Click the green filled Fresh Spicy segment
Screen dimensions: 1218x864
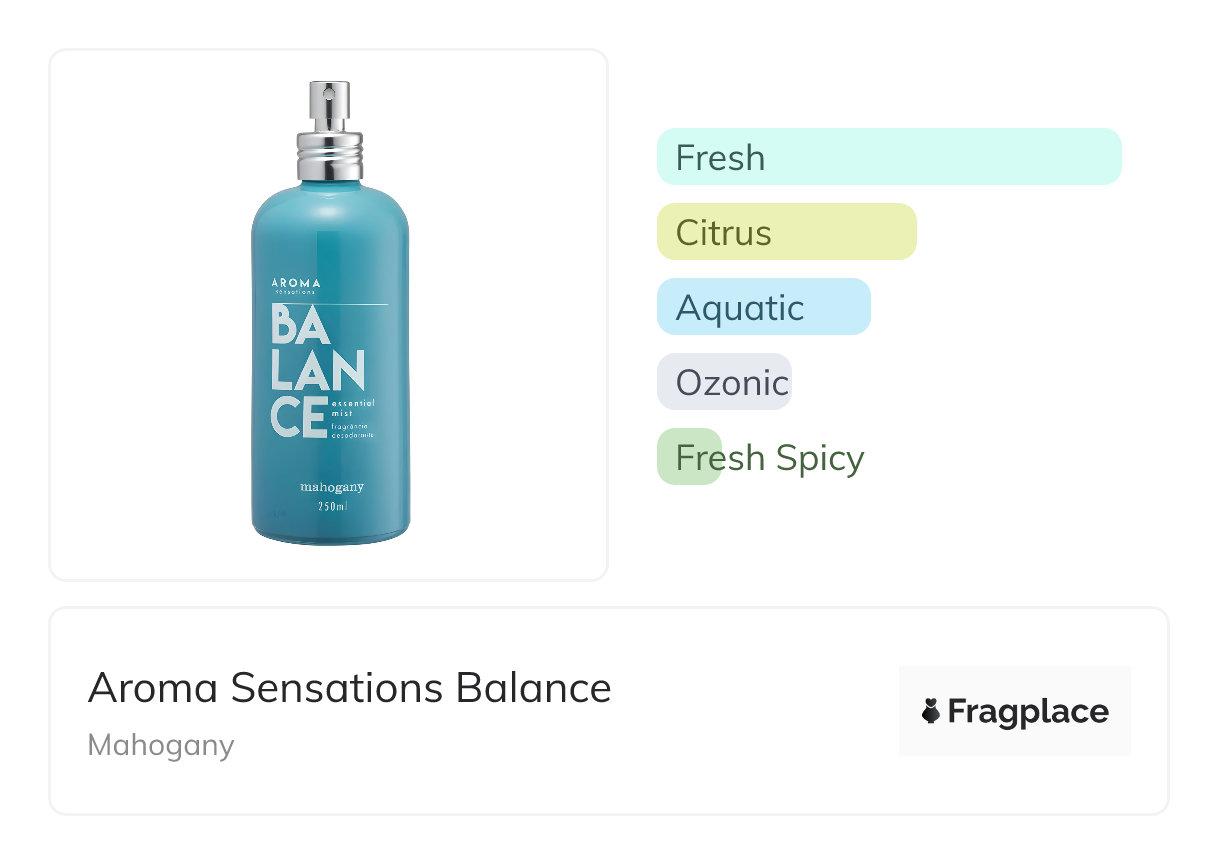[x=689, y=457]
